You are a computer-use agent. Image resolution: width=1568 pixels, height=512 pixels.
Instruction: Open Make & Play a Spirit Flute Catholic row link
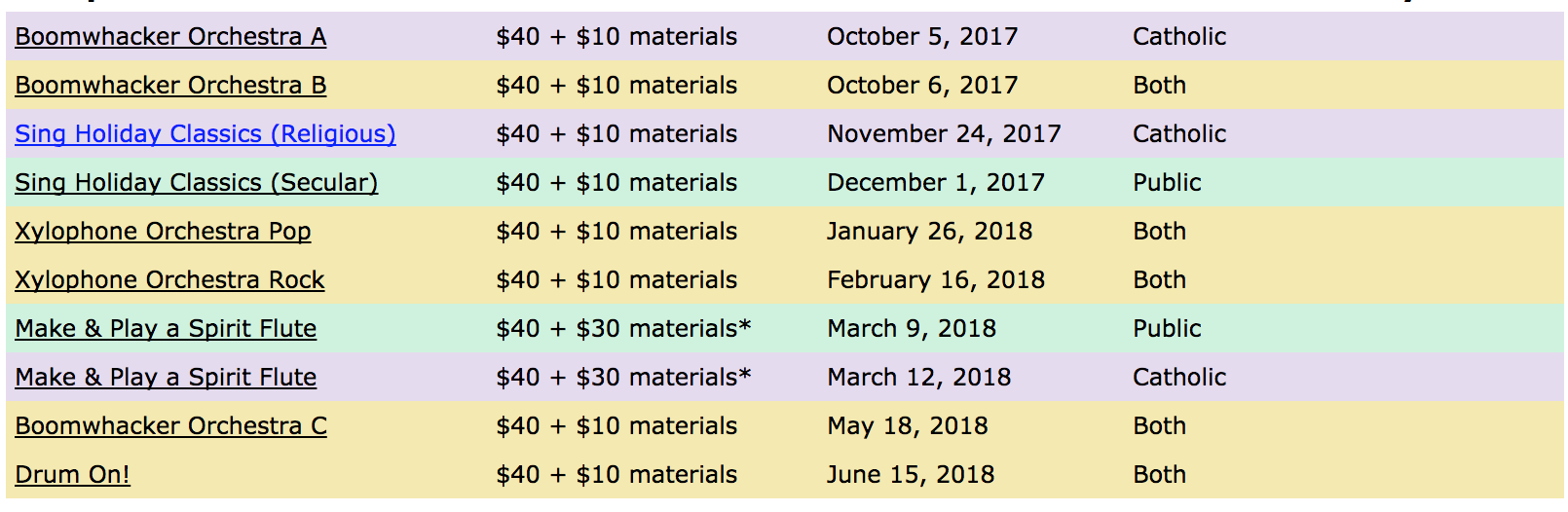(166, 378)
